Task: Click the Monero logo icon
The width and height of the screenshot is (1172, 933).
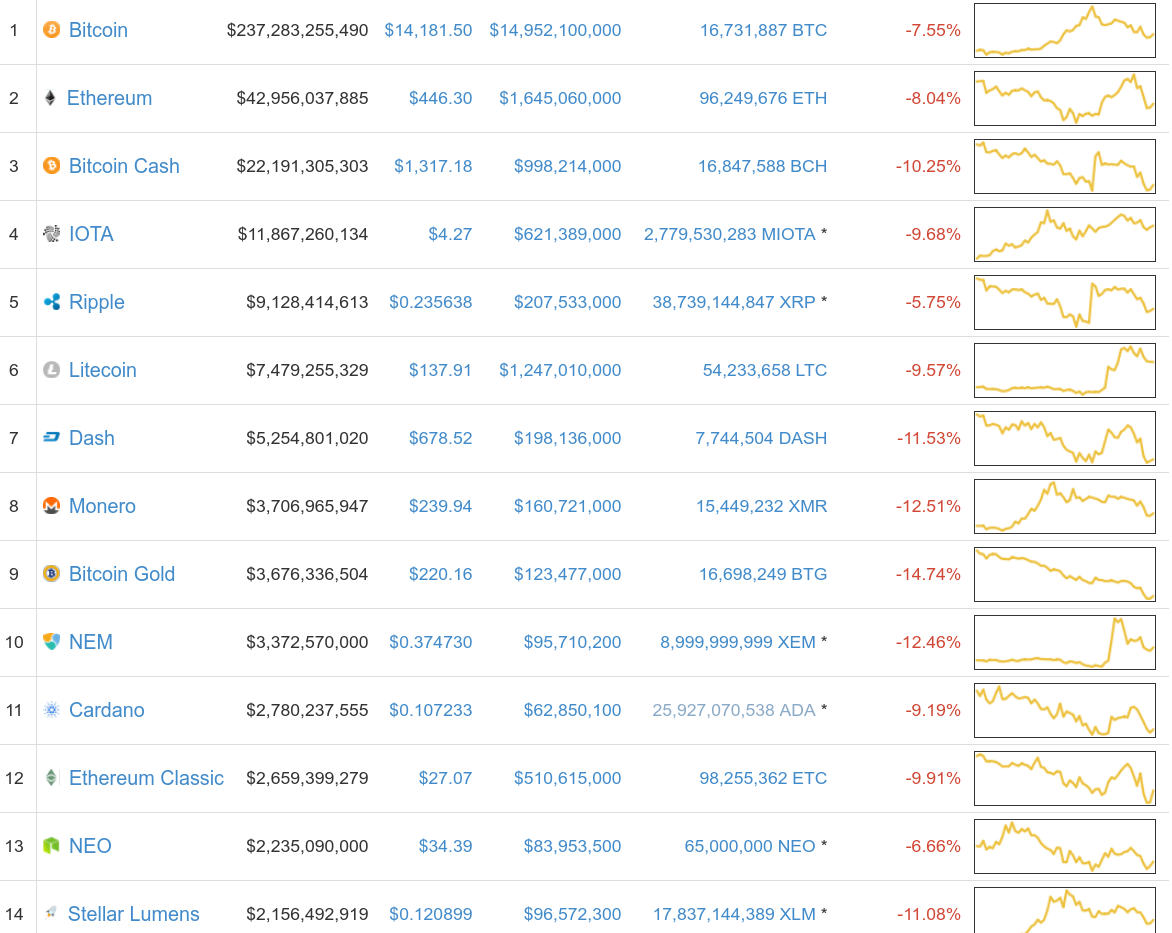Action: [52, 505]
